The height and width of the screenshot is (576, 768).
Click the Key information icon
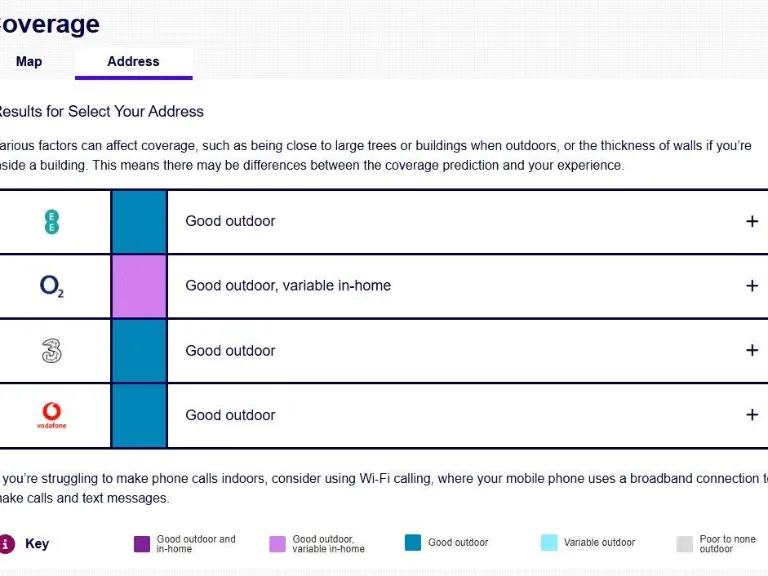[x=7, y=544]
